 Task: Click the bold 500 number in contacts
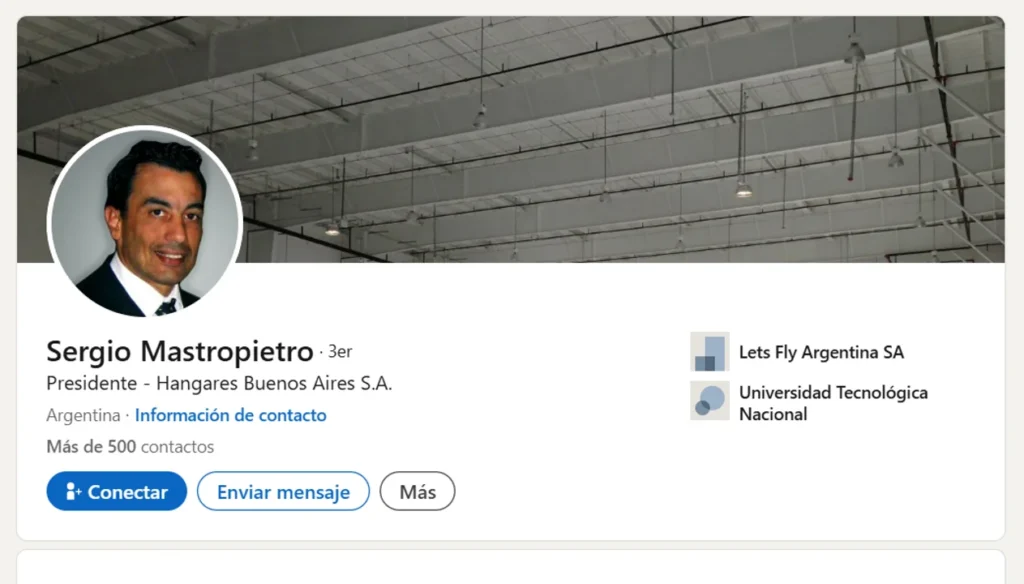[x=121, y=447]
